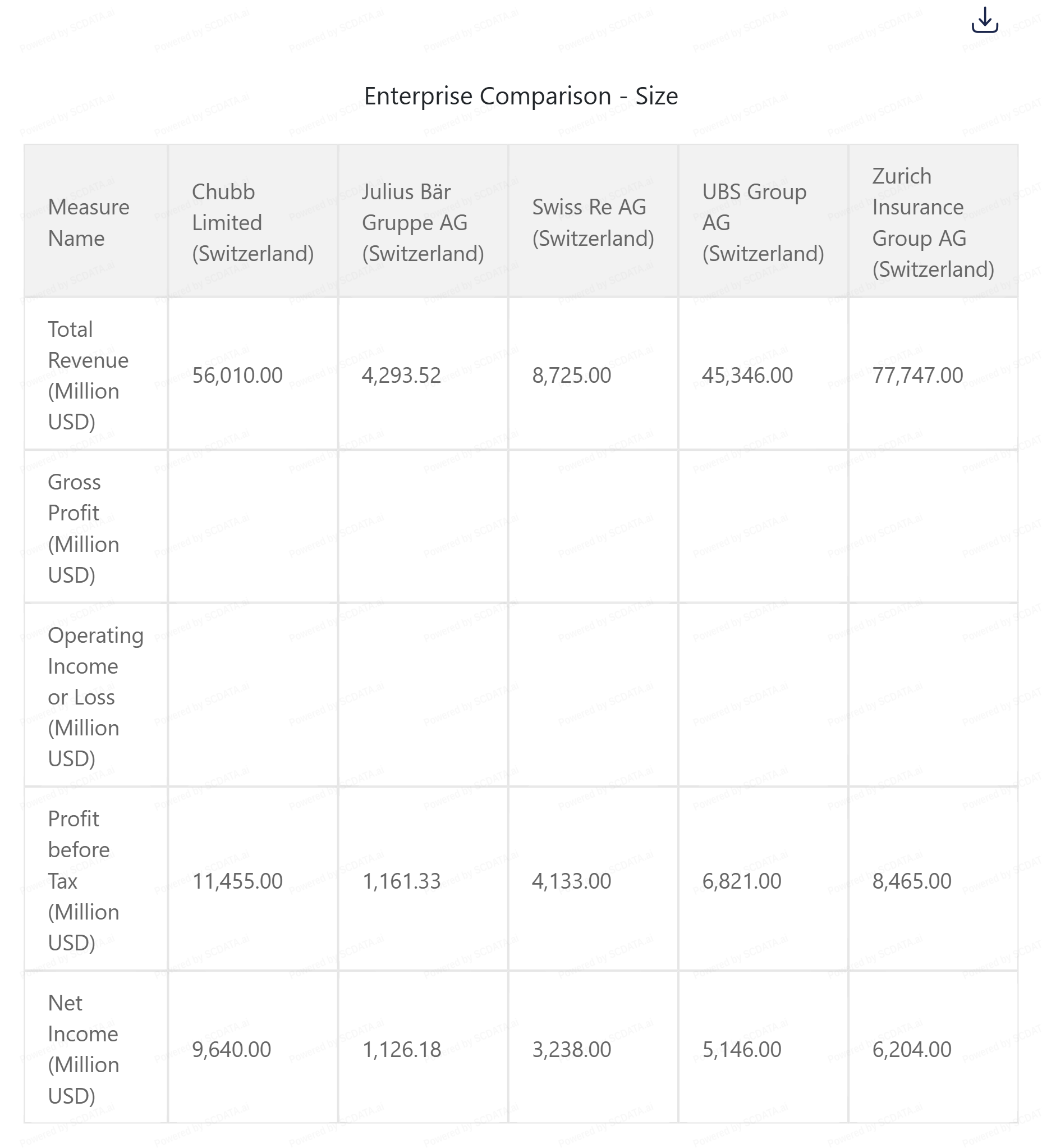Click UBS total revenue cell 45,346.00
The height and width of the screenshot is (1148, 1042).
747,375
